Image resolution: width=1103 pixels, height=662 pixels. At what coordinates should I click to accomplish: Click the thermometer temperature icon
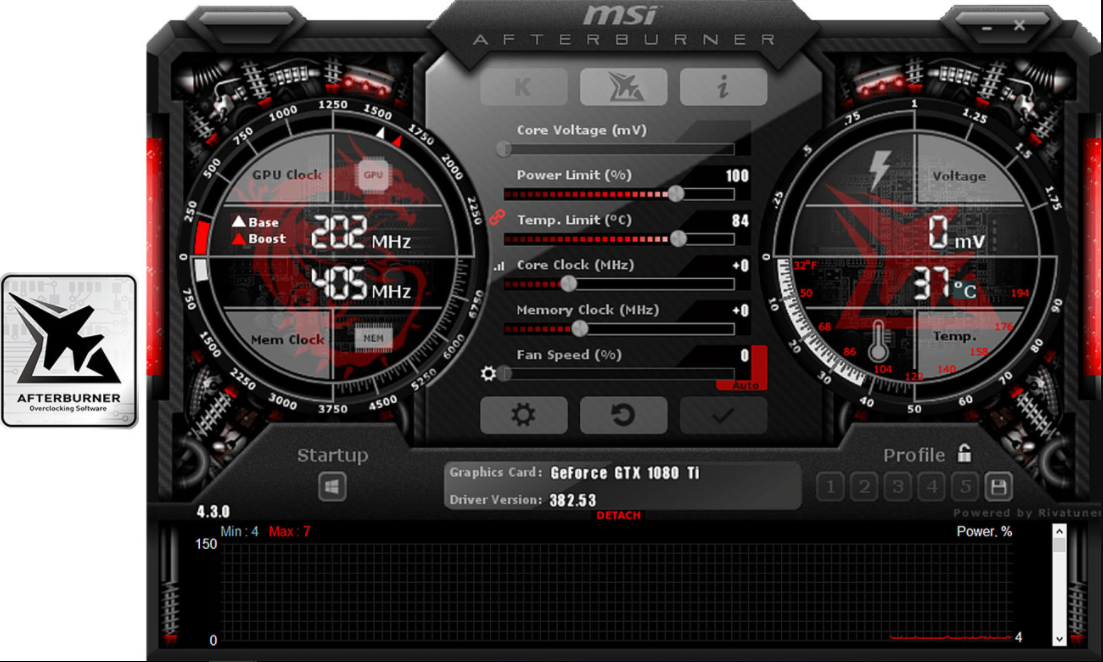[x=877, y=341]
